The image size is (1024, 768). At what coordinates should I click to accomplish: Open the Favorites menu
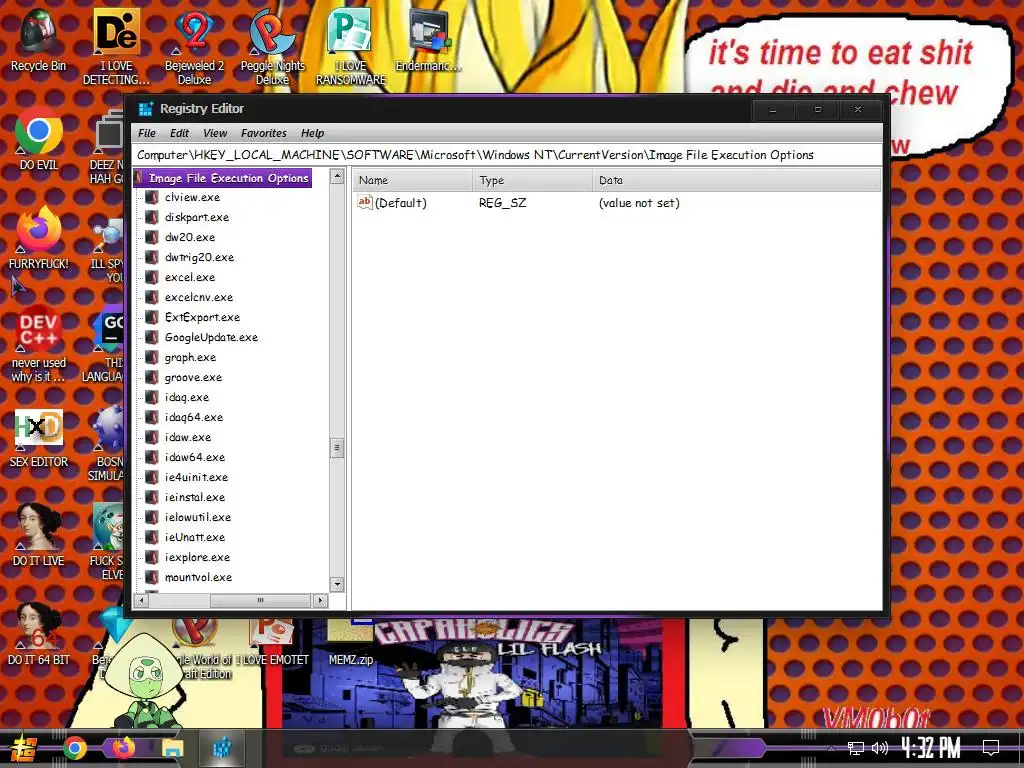coord(264,133)
